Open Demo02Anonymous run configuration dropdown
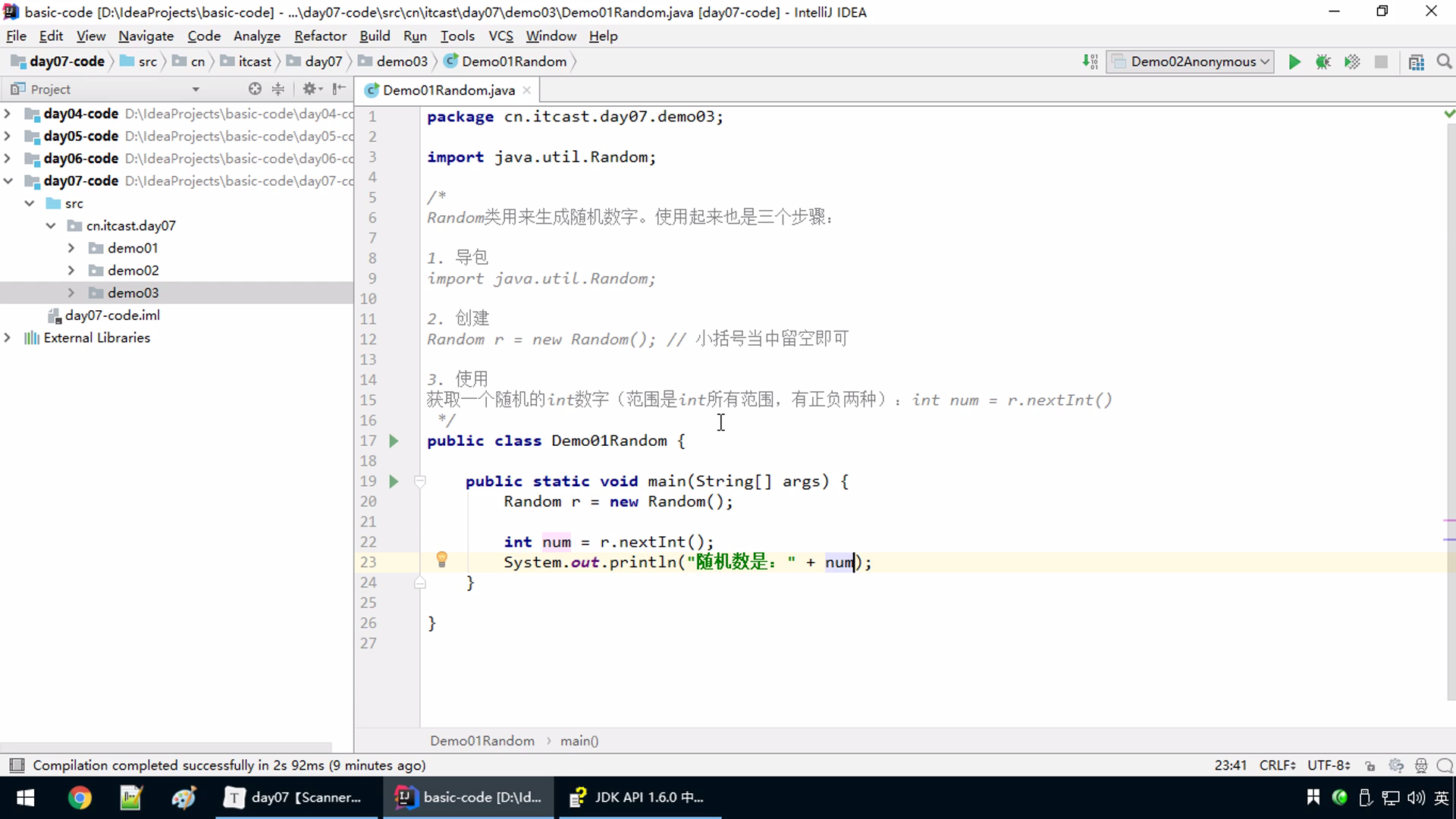 click(x=1190, y=62)
